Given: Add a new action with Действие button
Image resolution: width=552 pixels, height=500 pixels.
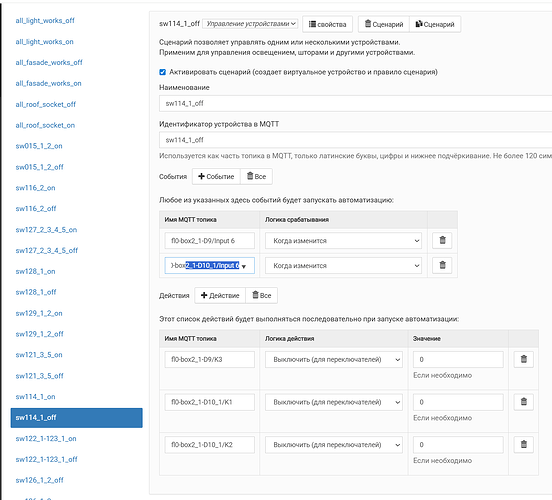Looking at the screenshot, I should [220, 295].
